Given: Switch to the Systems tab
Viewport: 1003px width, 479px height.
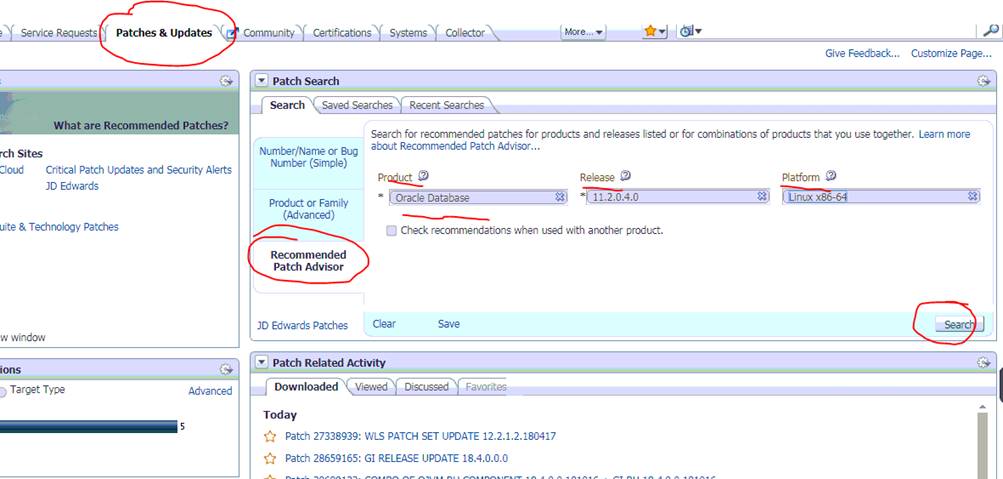Looking at the screenshot, I should click(408, 33).
